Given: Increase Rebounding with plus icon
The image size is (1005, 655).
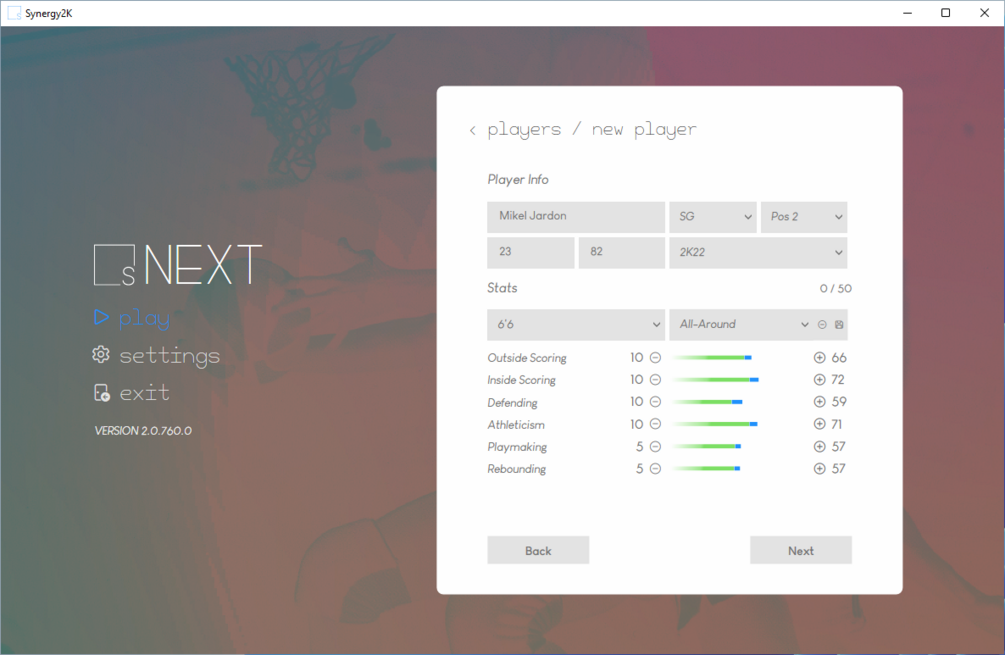Looking at the screenshot, I should click(819, 468).
